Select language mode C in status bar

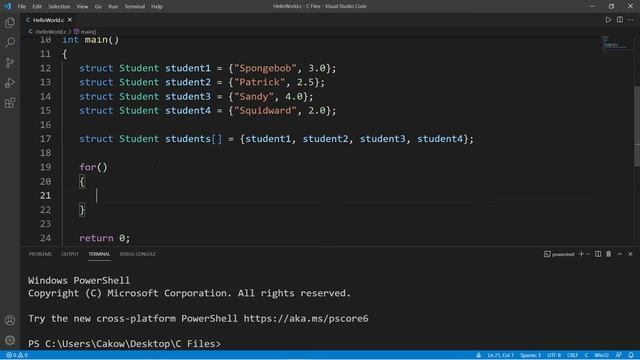[x=586, y=355]
